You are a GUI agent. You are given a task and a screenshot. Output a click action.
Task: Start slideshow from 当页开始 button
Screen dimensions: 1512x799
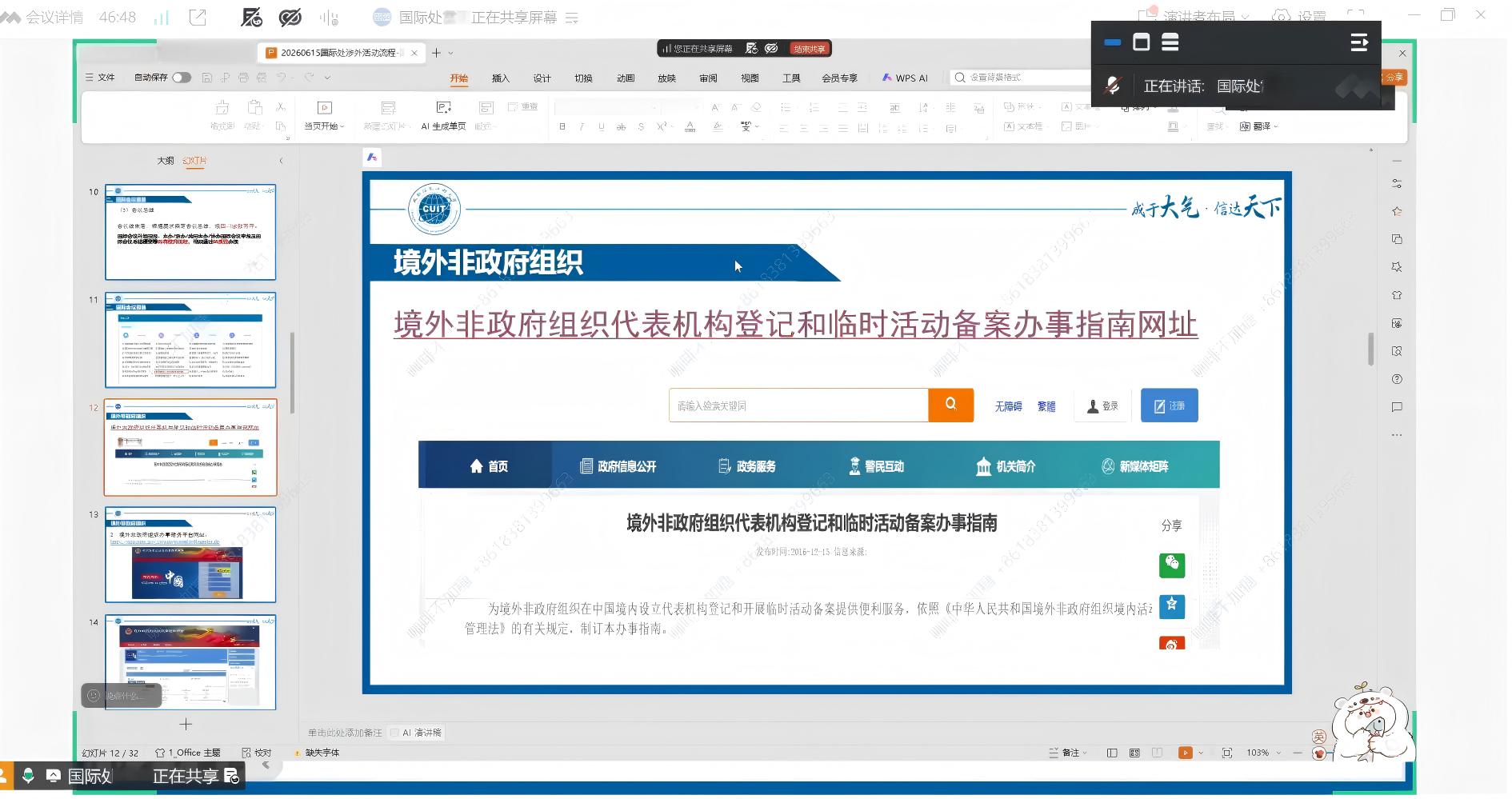[x=324, y=116]
